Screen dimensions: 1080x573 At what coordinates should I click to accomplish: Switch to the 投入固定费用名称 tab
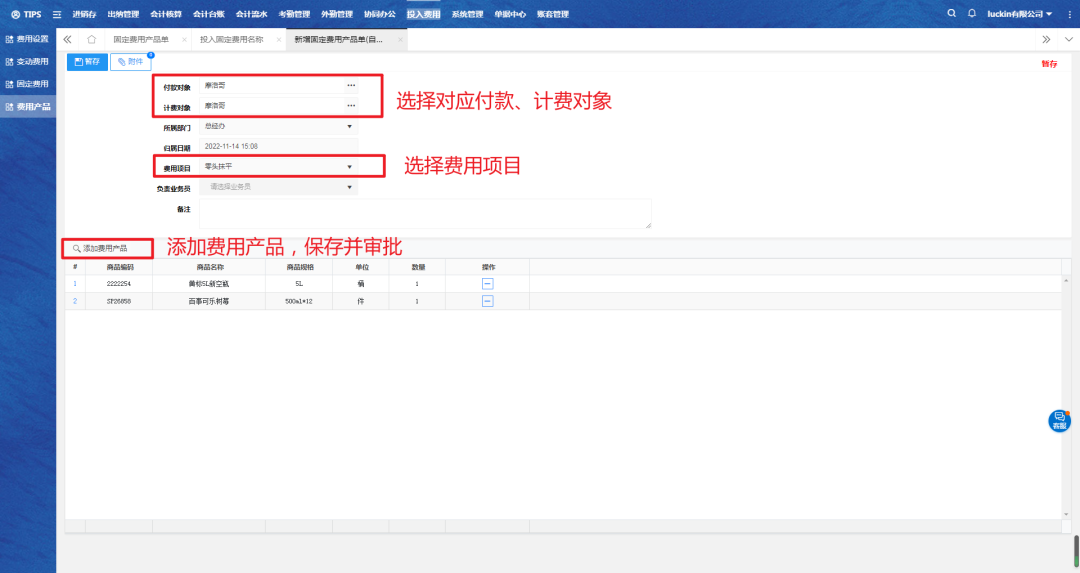pos(231,39)
